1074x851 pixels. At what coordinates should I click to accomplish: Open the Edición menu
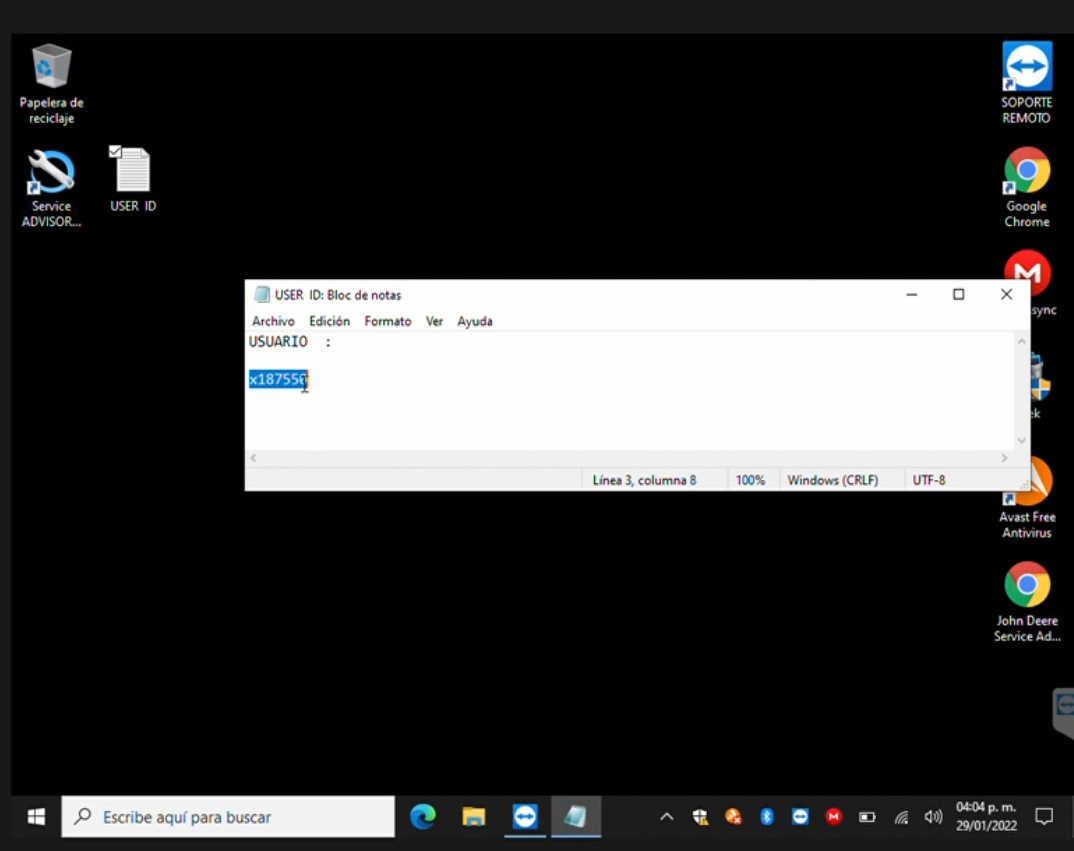[x=329, y=321]
